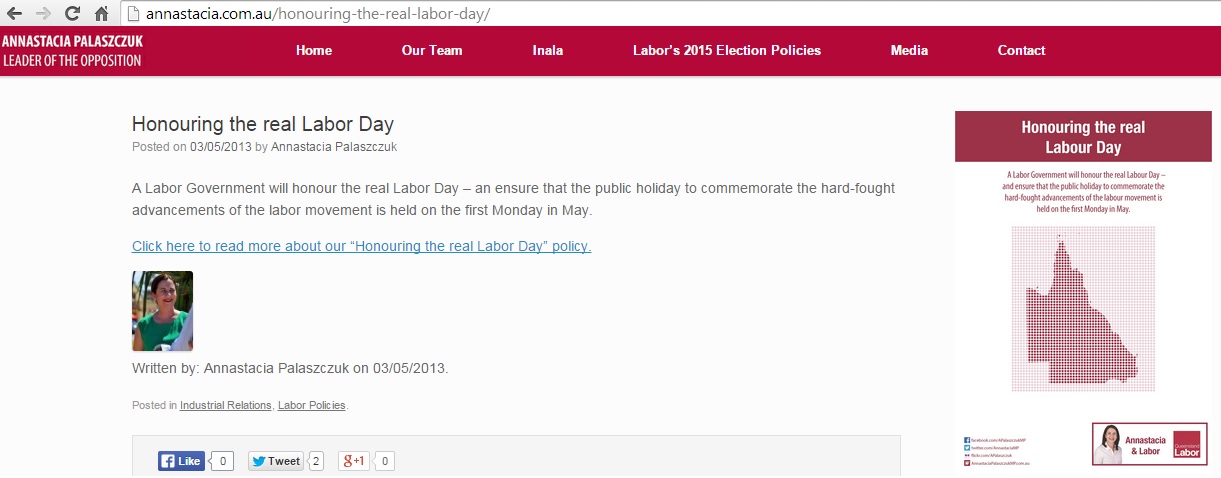Open the Contact menu item

pyautogui.click(x=1021, y=50)
